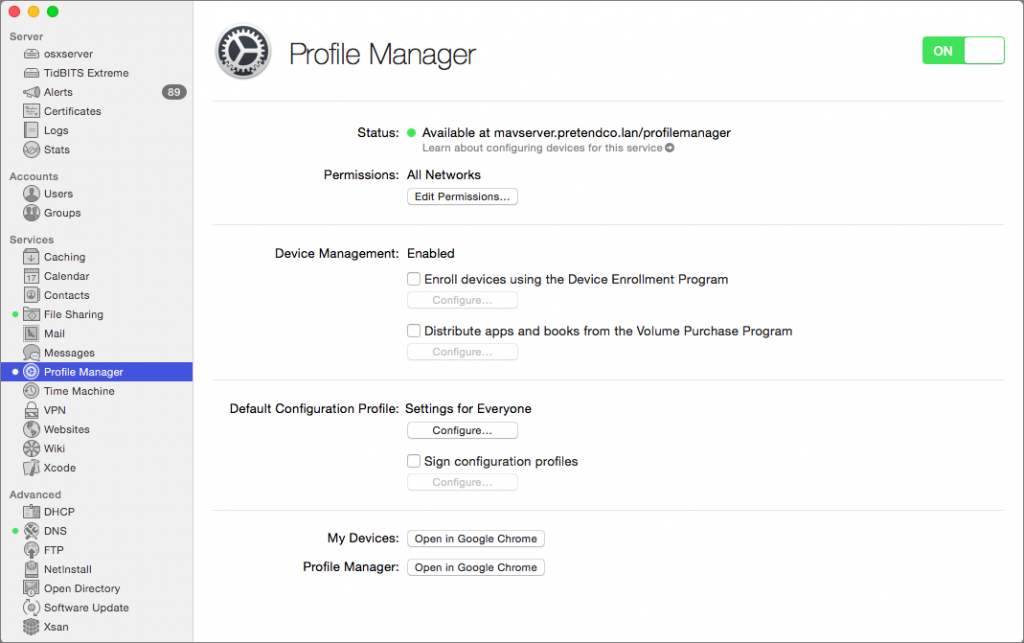The width and height of the screenshot is (1024, 643).
Task: Click the 'Settings for Everyone' profile text
Action: 468,409
